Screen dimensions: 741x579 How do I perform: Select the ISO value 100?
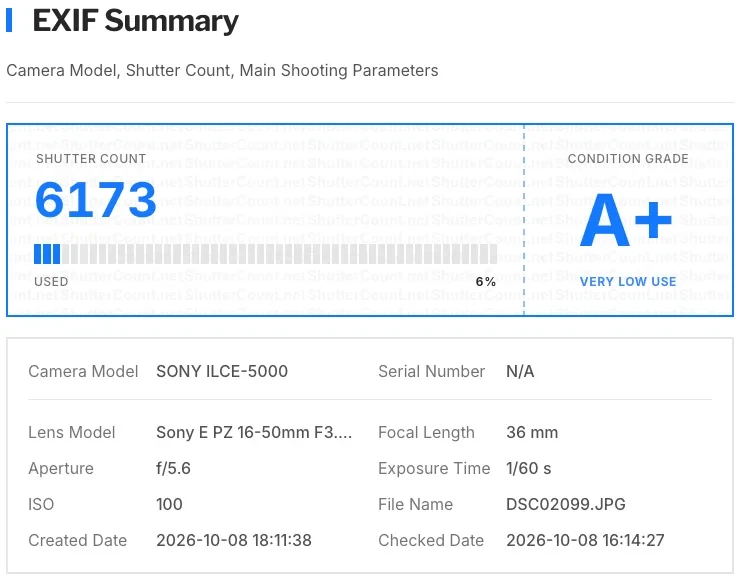(x=169, y=504)
